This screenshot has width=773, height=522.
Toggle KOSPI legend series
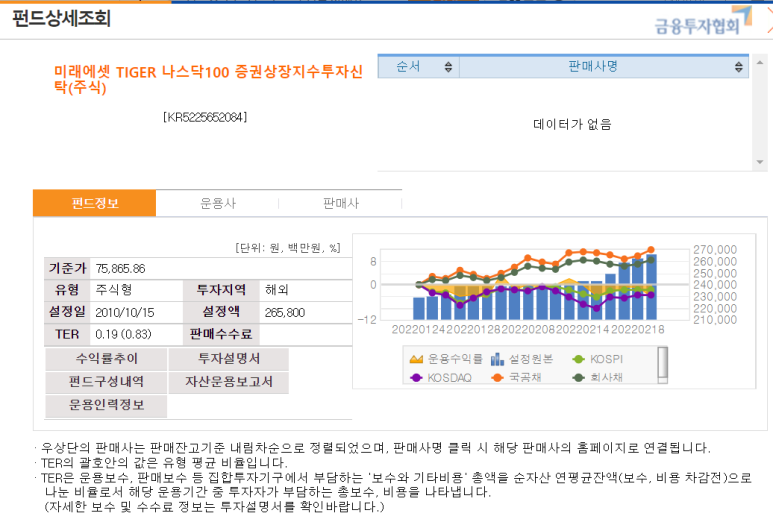pyautogui.click(x=597, y=359)
